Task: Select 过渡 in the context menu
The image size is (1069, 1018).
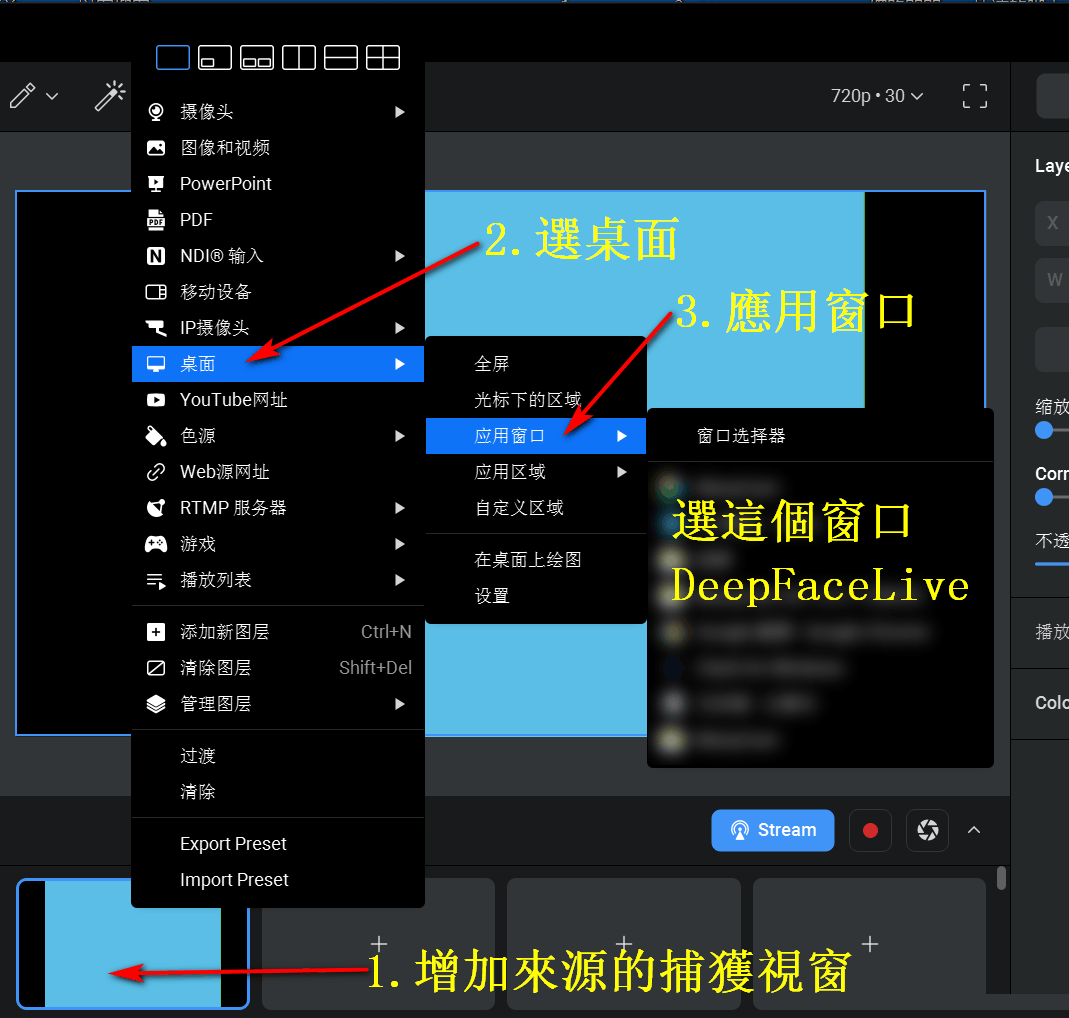Action: 277,755
